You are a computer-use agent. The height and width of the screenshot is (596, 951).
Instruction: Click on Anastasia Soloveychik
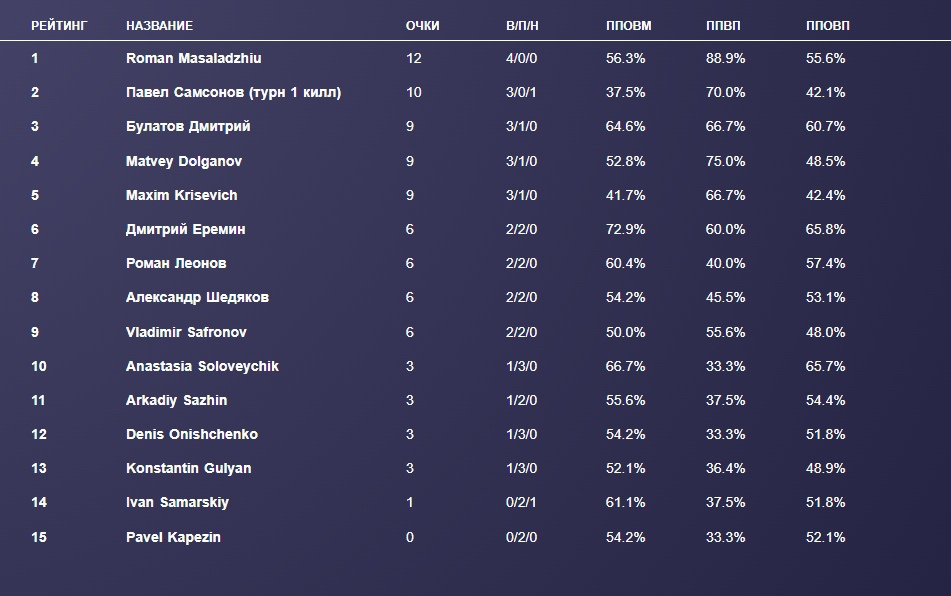tap(202, 366)
